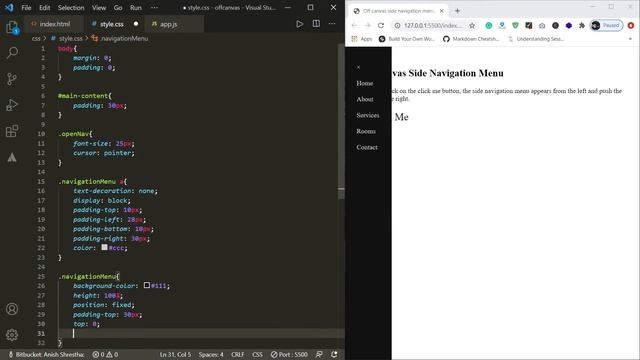Open the Run menu
Viewport: 640px width, 360px height.
click(136, 7)
